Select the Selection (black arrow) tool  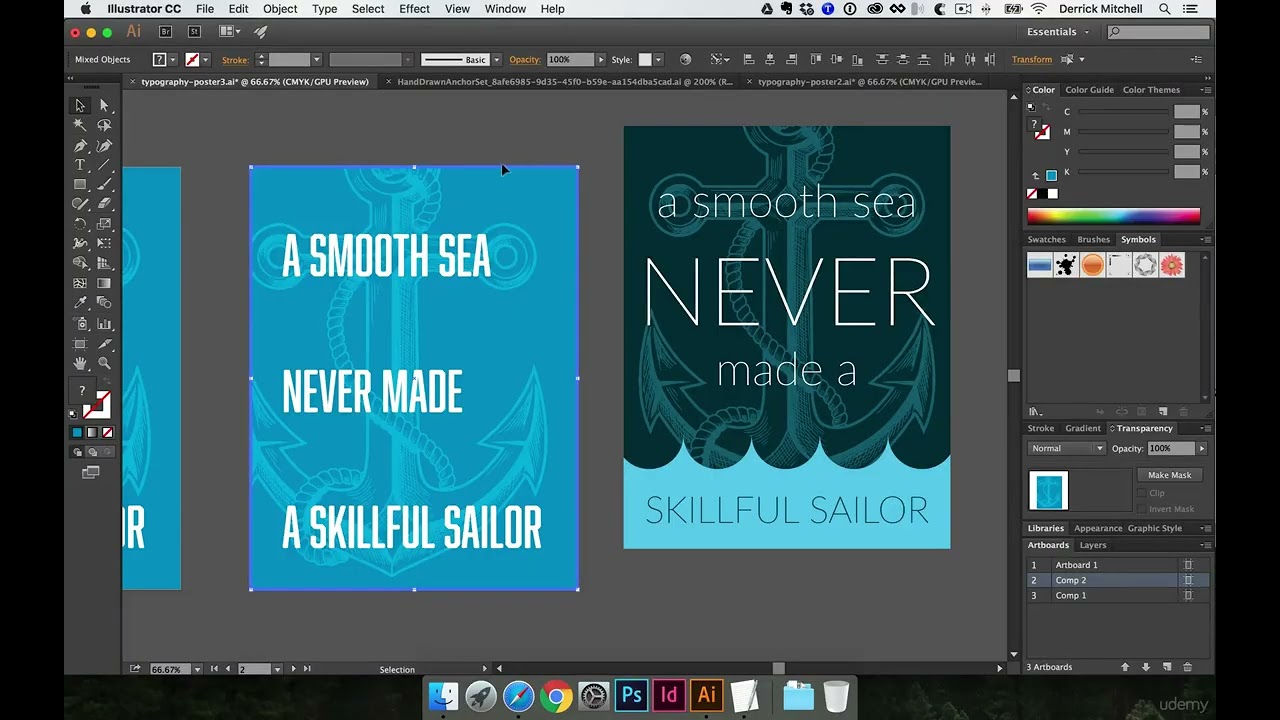[x=80, y=105]
